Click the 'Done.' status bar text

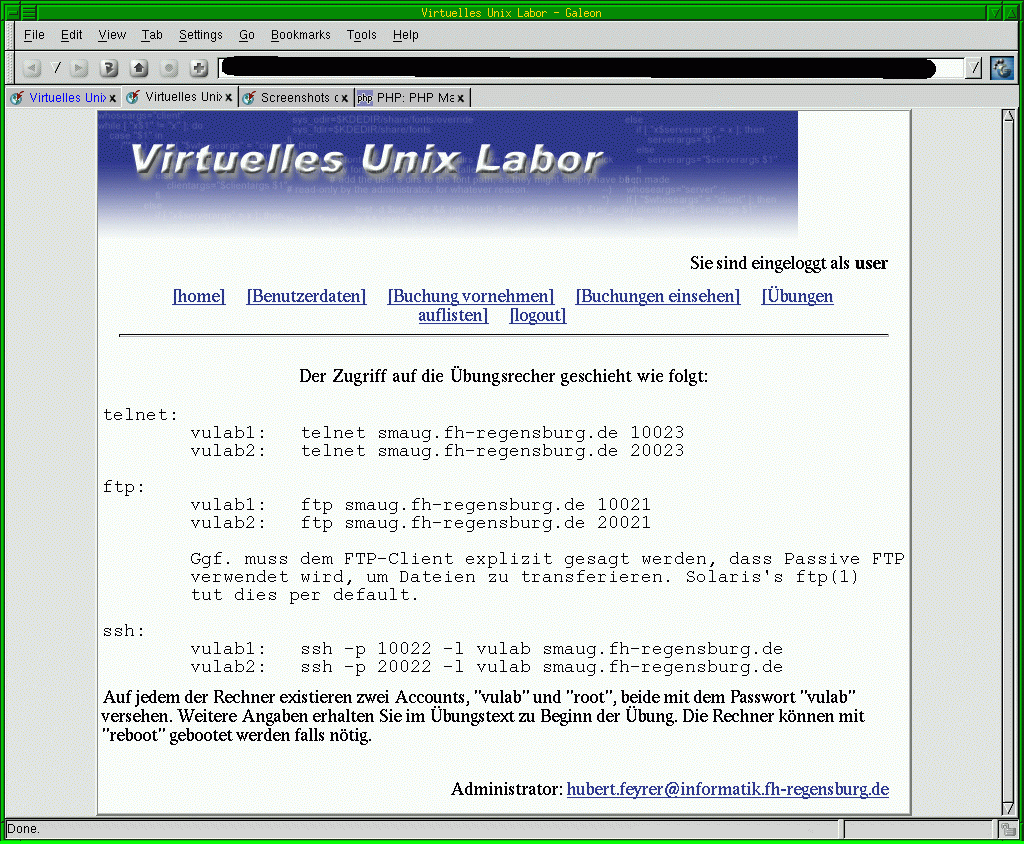coord(24,829)
